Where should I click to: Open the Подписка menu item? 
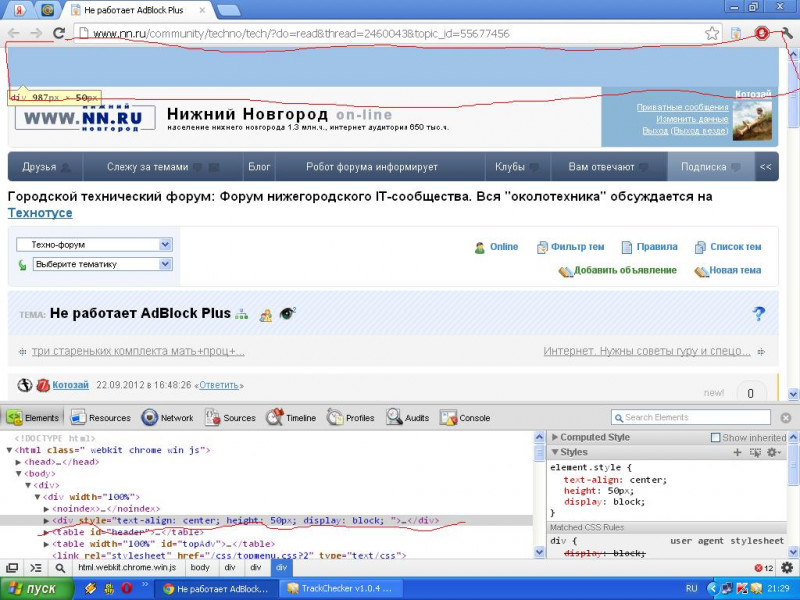[711, 166]
